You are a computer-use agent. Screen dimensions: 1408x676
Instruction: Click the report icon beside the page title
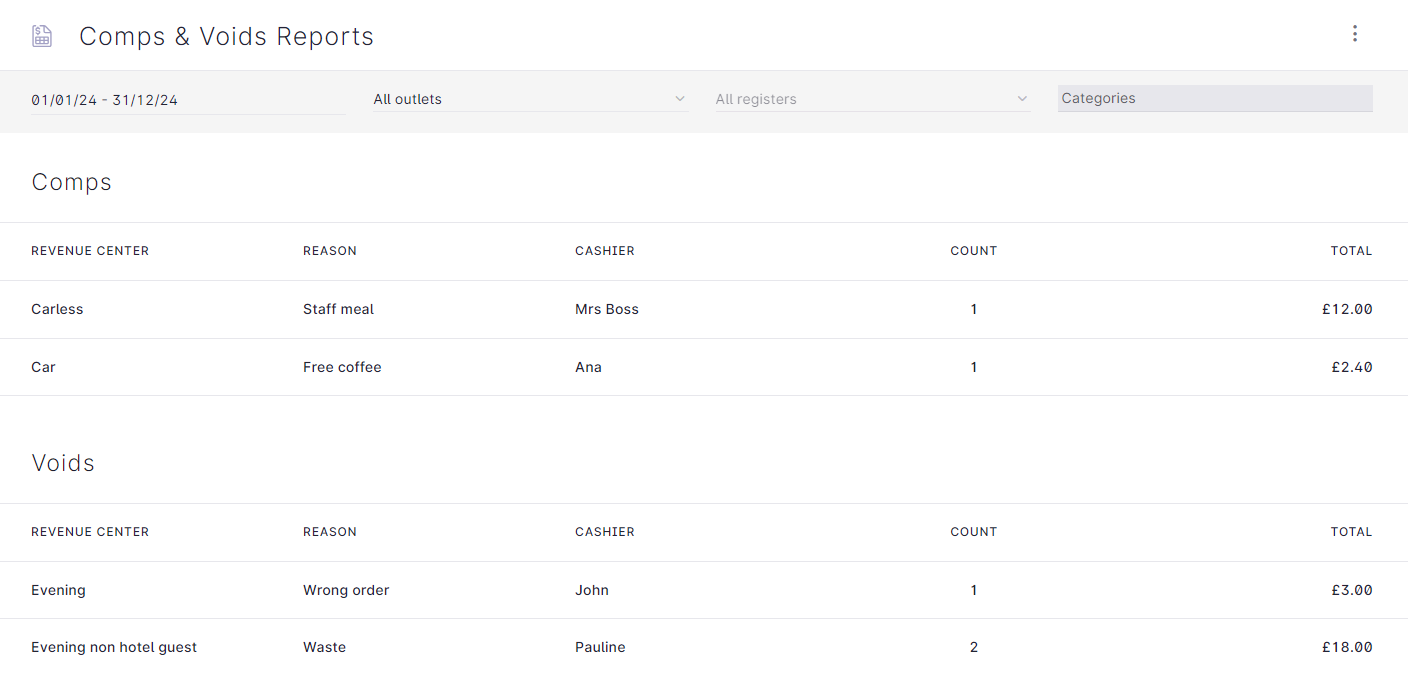pyautogui.click(x=42, y=36)
